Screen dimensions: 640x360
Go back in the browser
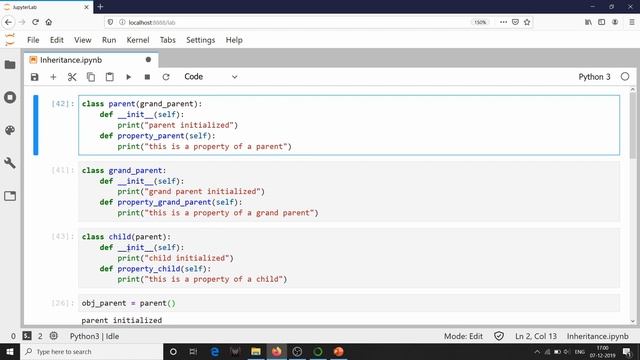point(9,22)
